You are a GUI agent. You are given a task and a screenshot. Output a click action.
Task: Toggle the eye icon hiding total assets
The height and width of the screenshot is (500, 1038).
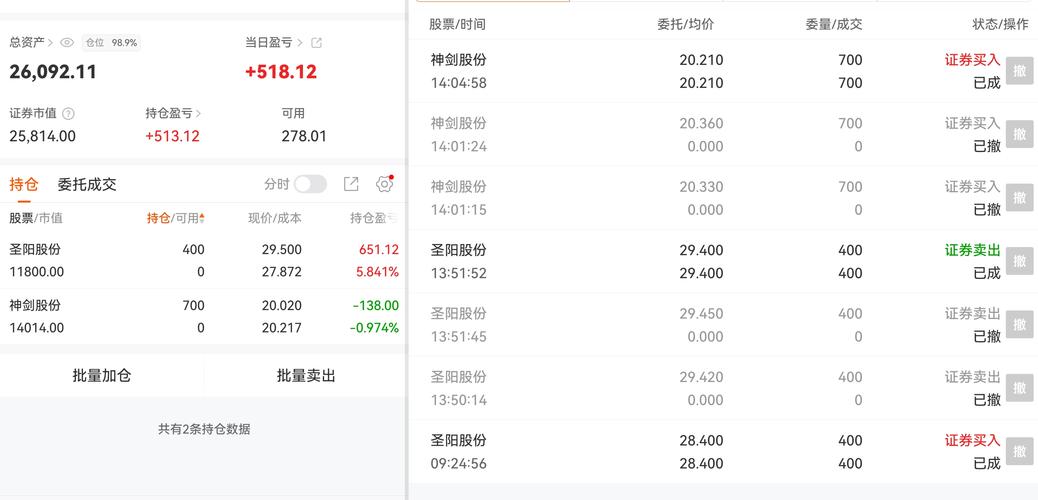pos(67,42)
